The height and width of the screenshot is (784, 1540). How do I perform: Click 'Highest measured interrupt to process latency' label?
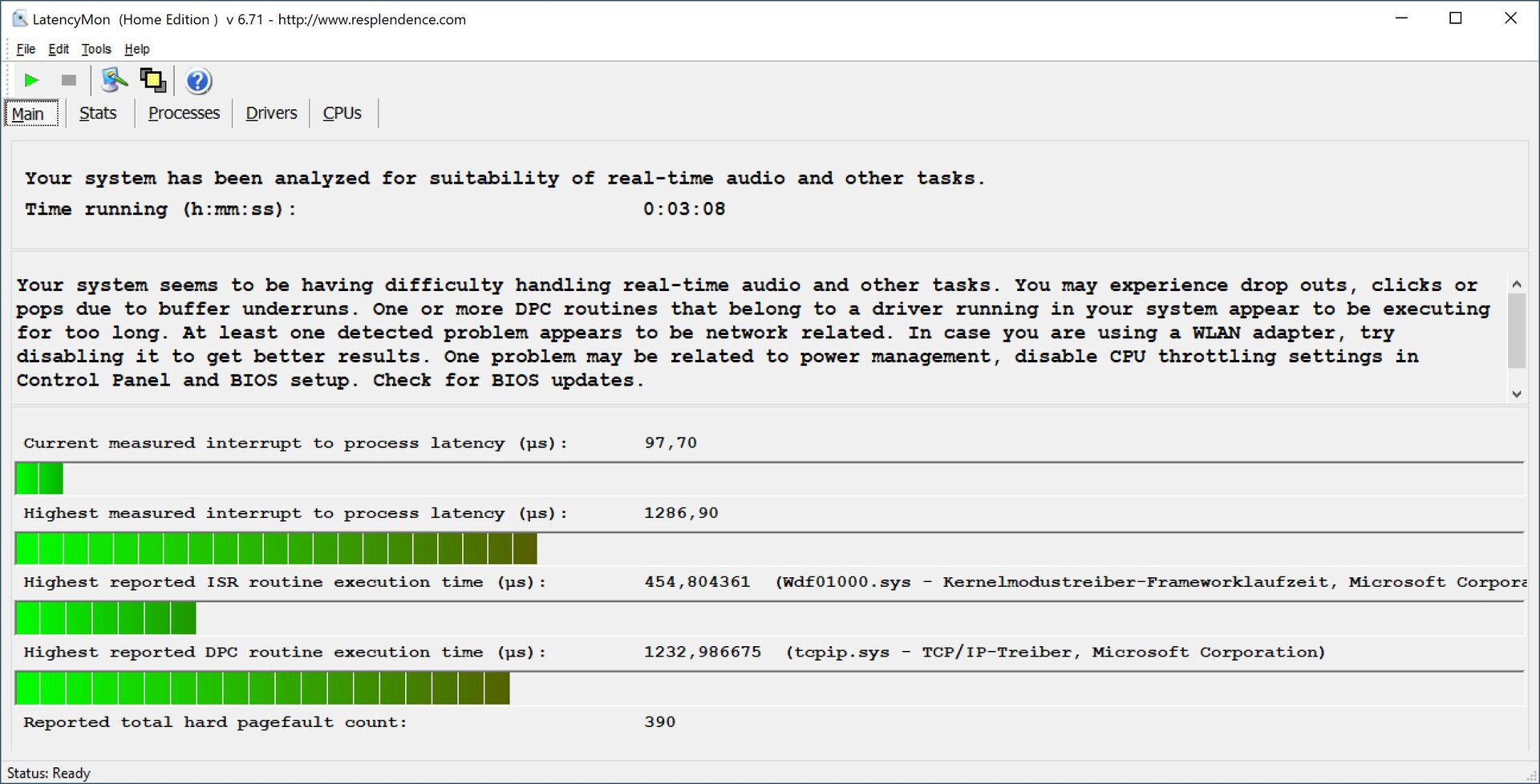295,513
